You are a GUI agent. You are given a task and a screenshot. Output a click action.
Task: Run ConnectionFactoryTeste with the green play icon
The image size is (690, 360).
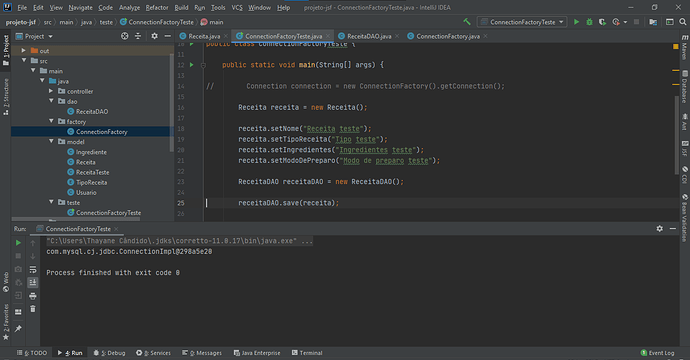(x=576, y=22)
